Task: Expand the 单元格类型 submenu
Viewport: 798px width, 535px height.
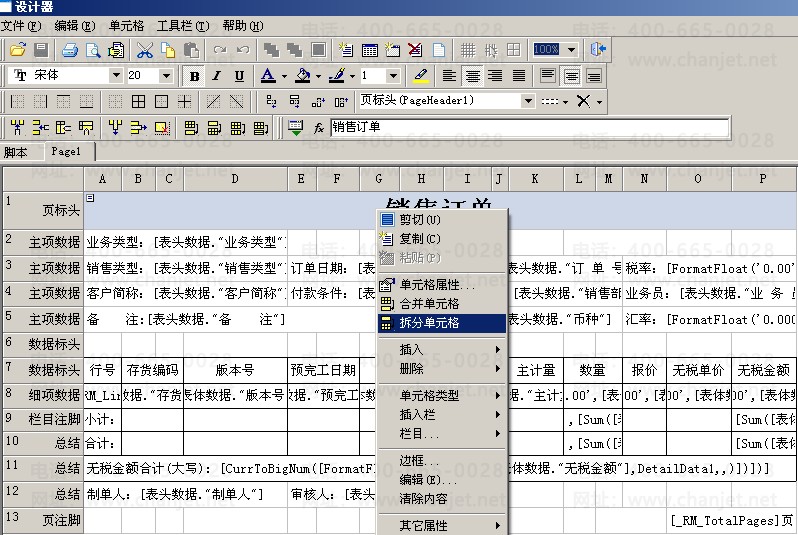Action: [442, 395]
